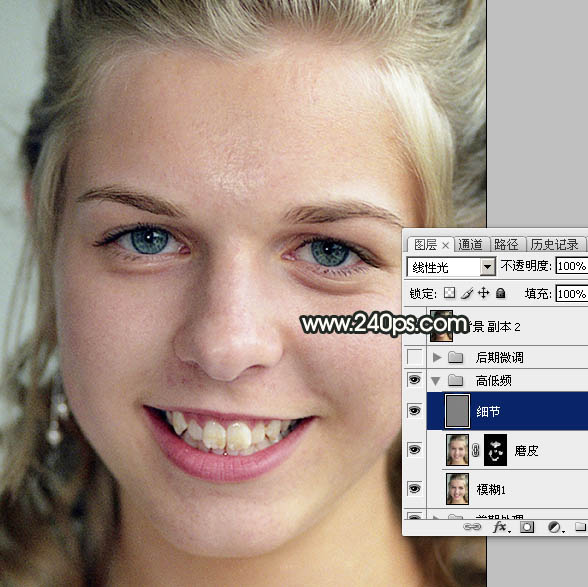Hide the 磨皮 layer via eye icon
The width and height of the screenshot is (588, 587).
coord(415,449)
